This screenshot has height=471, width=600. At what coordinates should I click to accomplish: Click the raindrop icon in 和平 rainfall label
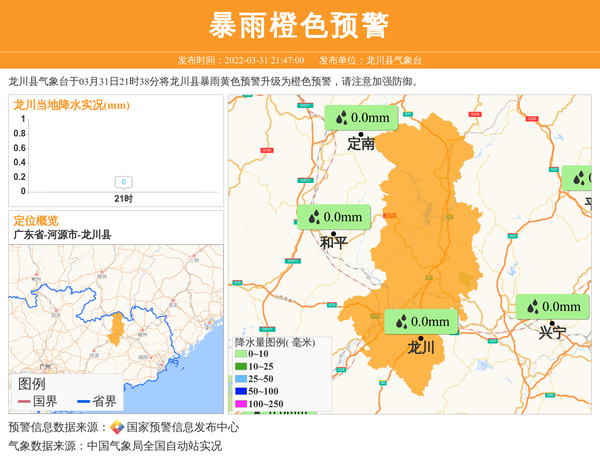(313, 216)
